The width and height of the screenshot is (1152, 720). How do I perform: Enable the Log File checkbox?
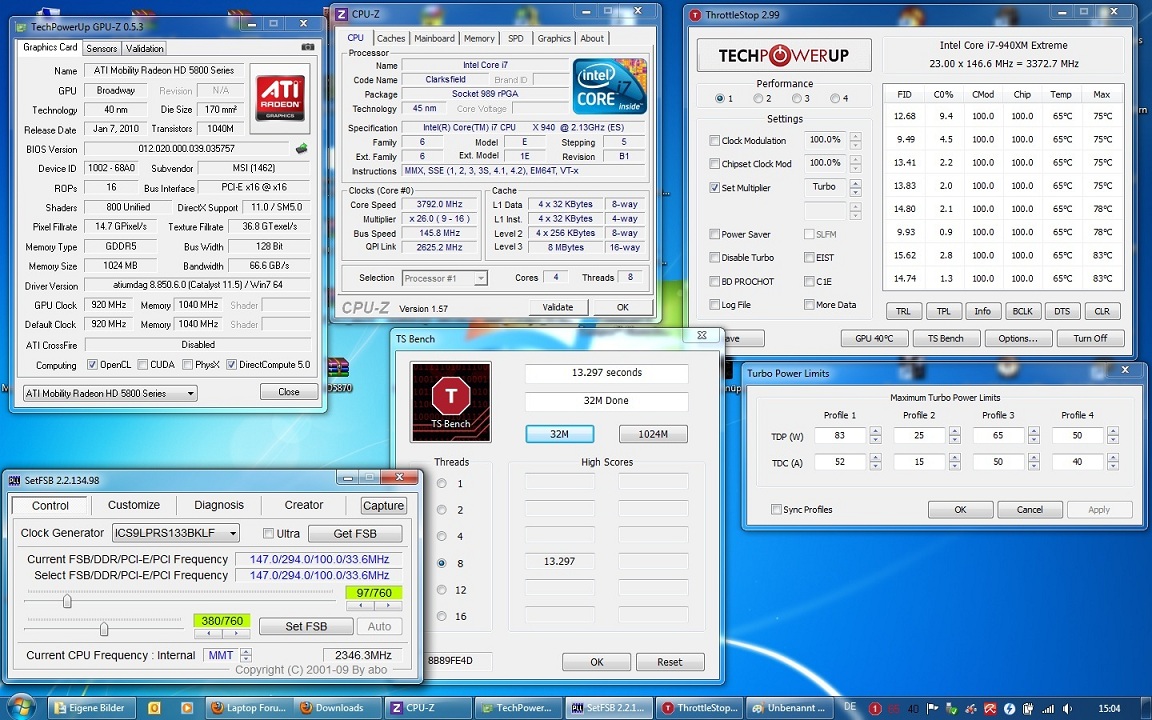714,304
